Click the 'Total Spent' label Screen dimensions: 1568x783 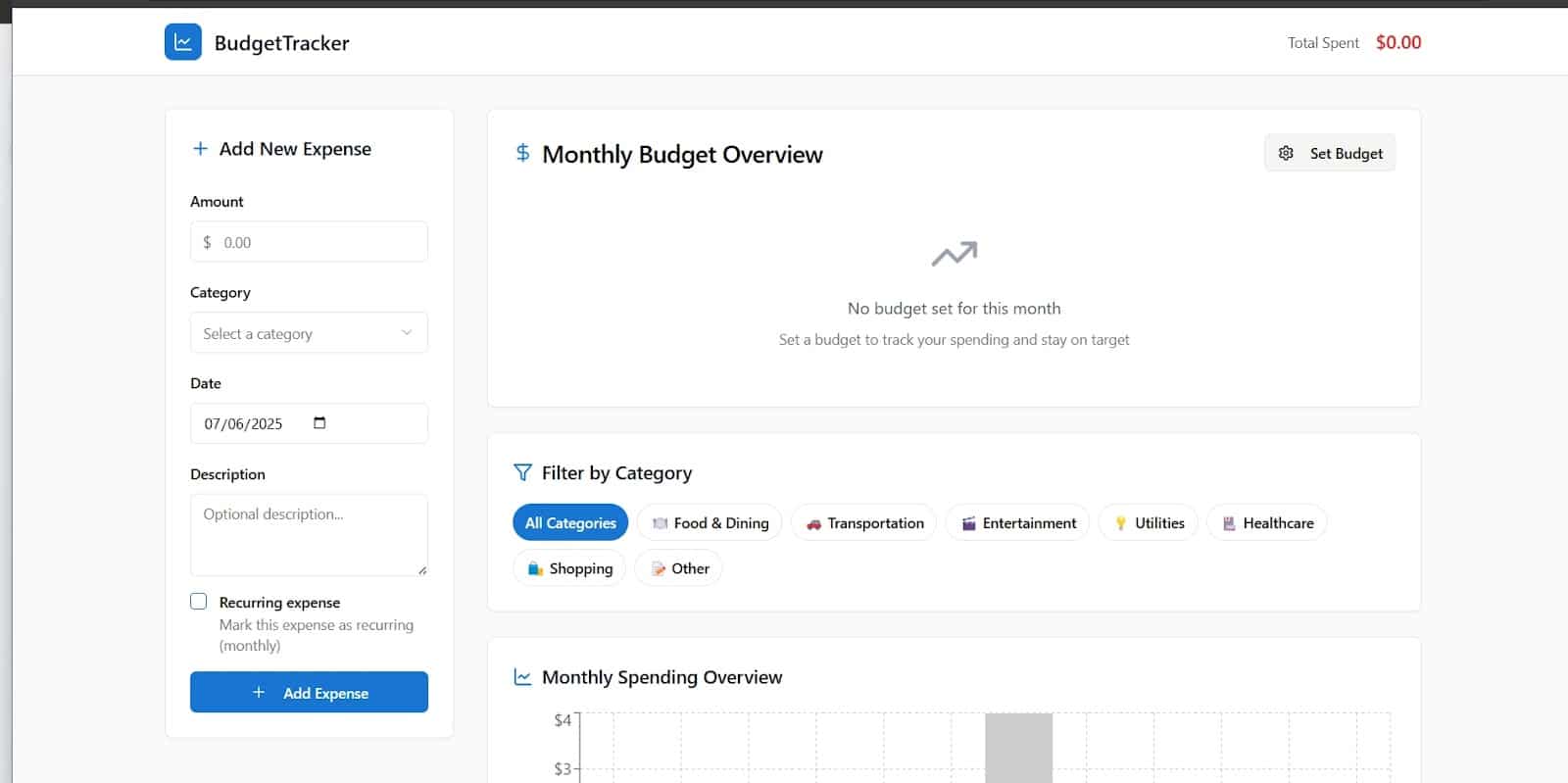pos(1323,43)
